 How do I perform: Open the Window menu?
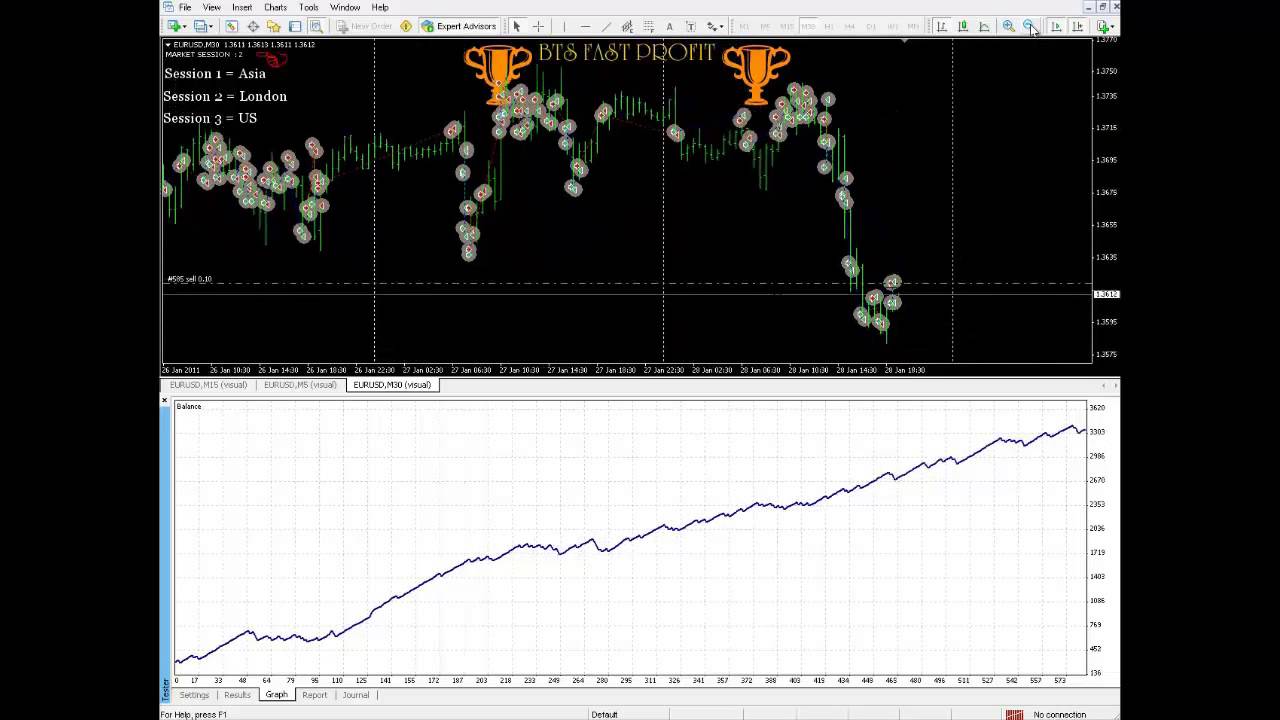click(345, 7)
